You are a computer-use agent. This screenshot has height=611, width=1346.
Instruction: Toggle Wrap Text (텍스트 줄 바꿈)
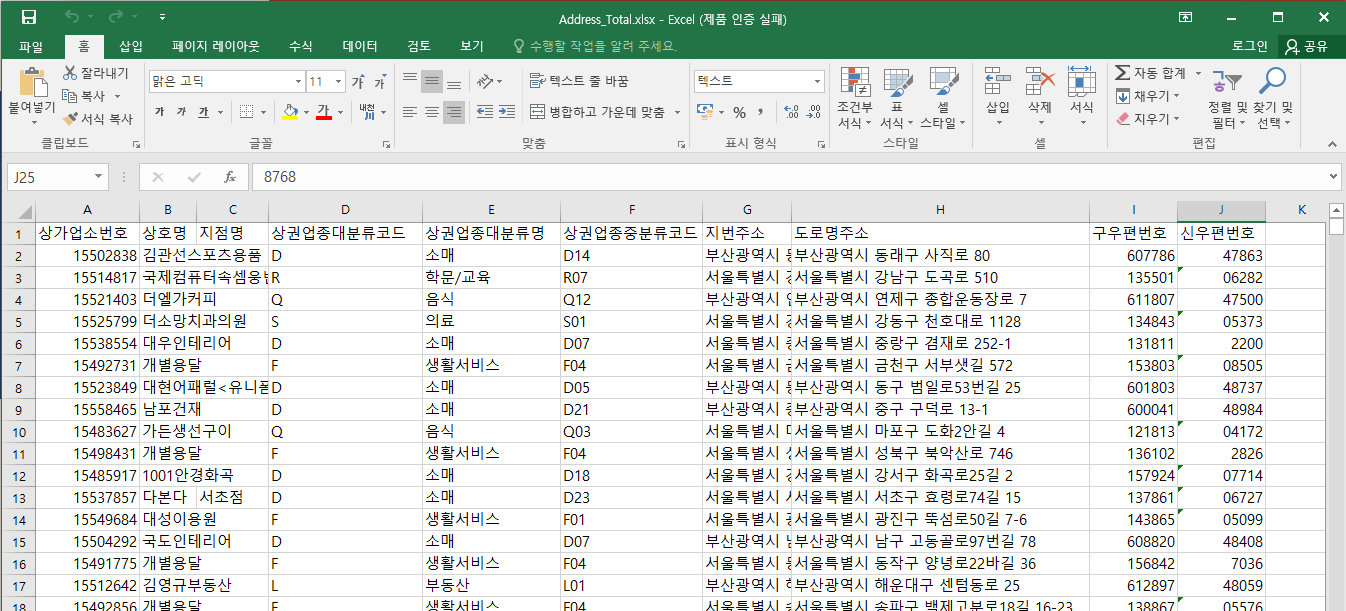pos(579,81)
